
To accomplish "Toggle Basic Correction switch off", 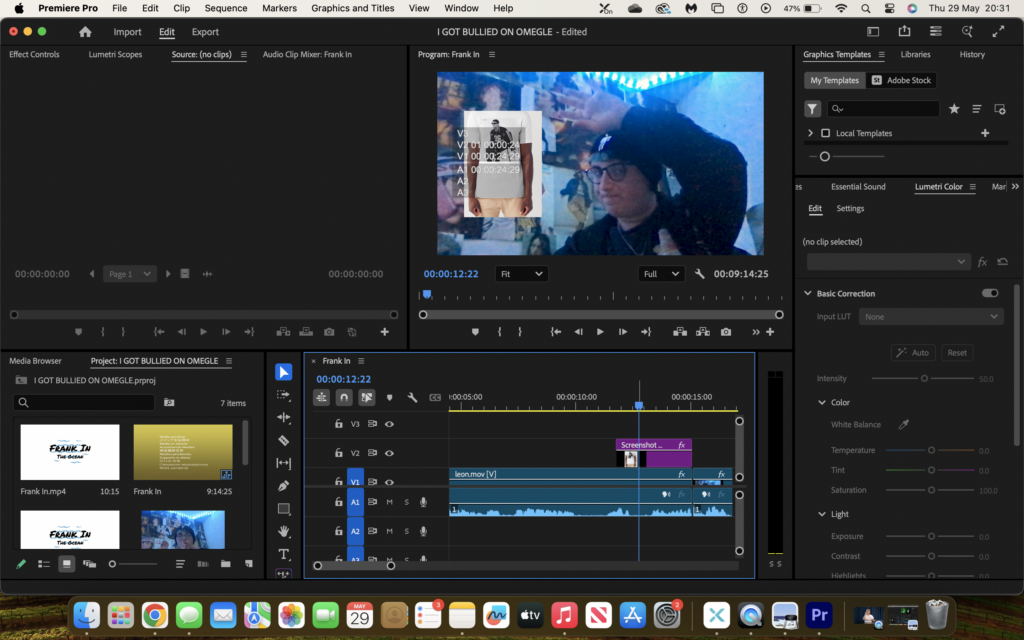I will click(x=990, y=293).
